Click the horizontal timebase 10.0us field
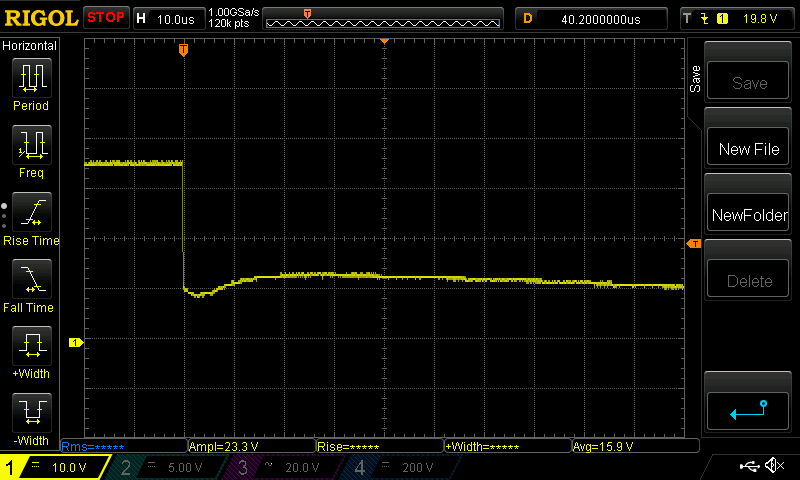This screenshot has width=800, height=480. click(x=168, y=19)
